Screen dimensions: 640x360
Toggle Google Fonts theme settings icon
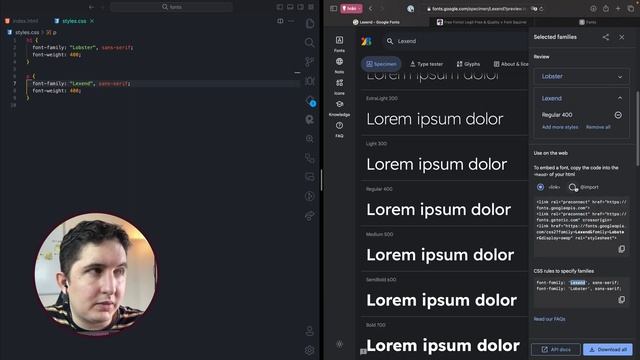339,344
